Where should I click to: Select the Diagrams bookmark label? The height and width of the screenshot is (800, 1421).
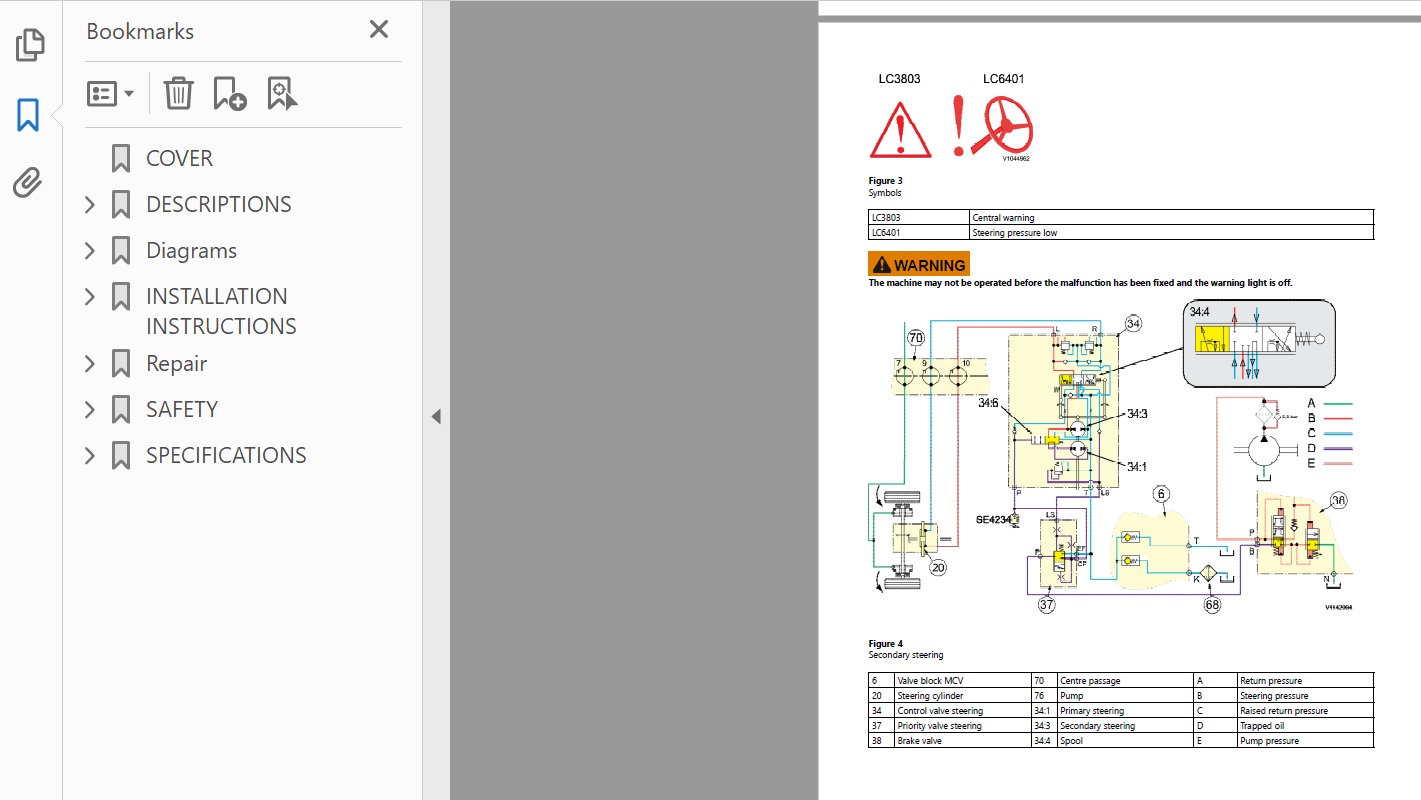click(191, 251)
